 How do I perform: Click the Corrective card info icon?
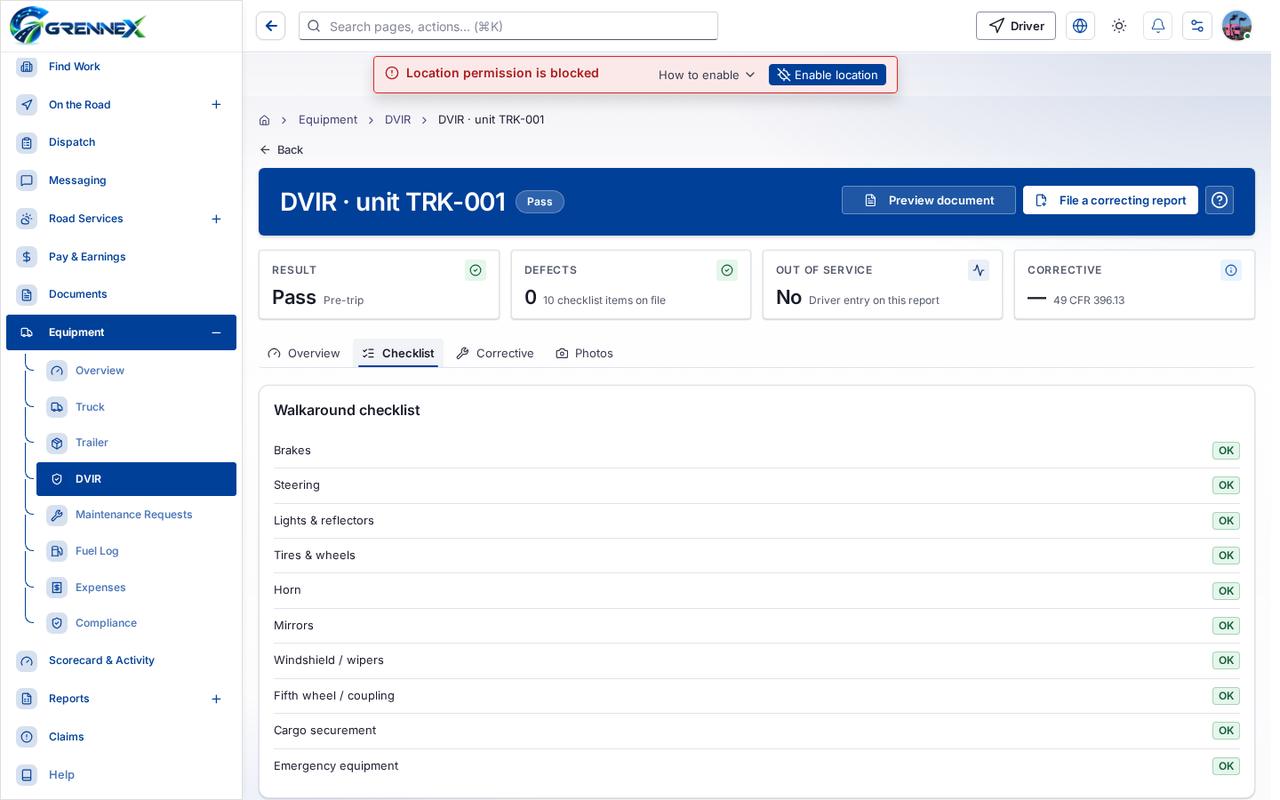(1231, 270)
